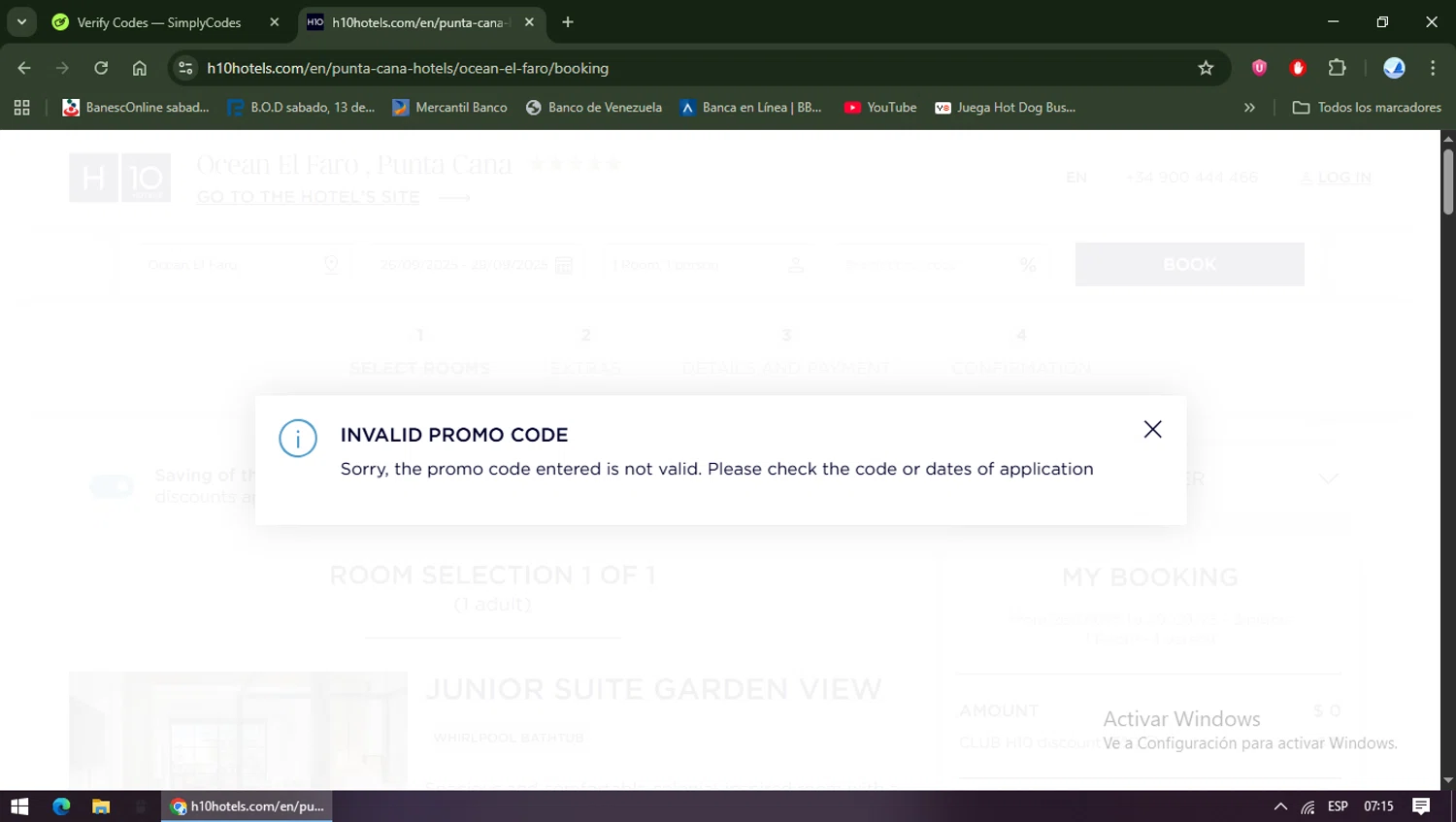Viewport: 1456px width, 822px height.
Task: Open the Windows Start menu
Action: (x=19, y=806)
